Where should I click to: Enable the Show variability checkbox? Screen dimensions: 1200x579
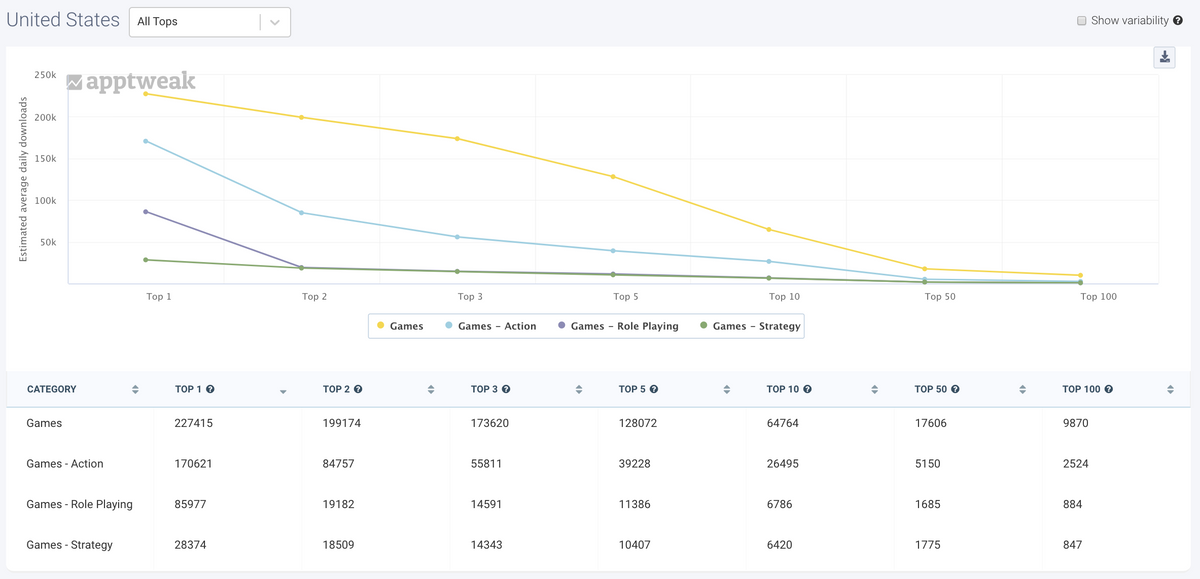click(1081, 21)
